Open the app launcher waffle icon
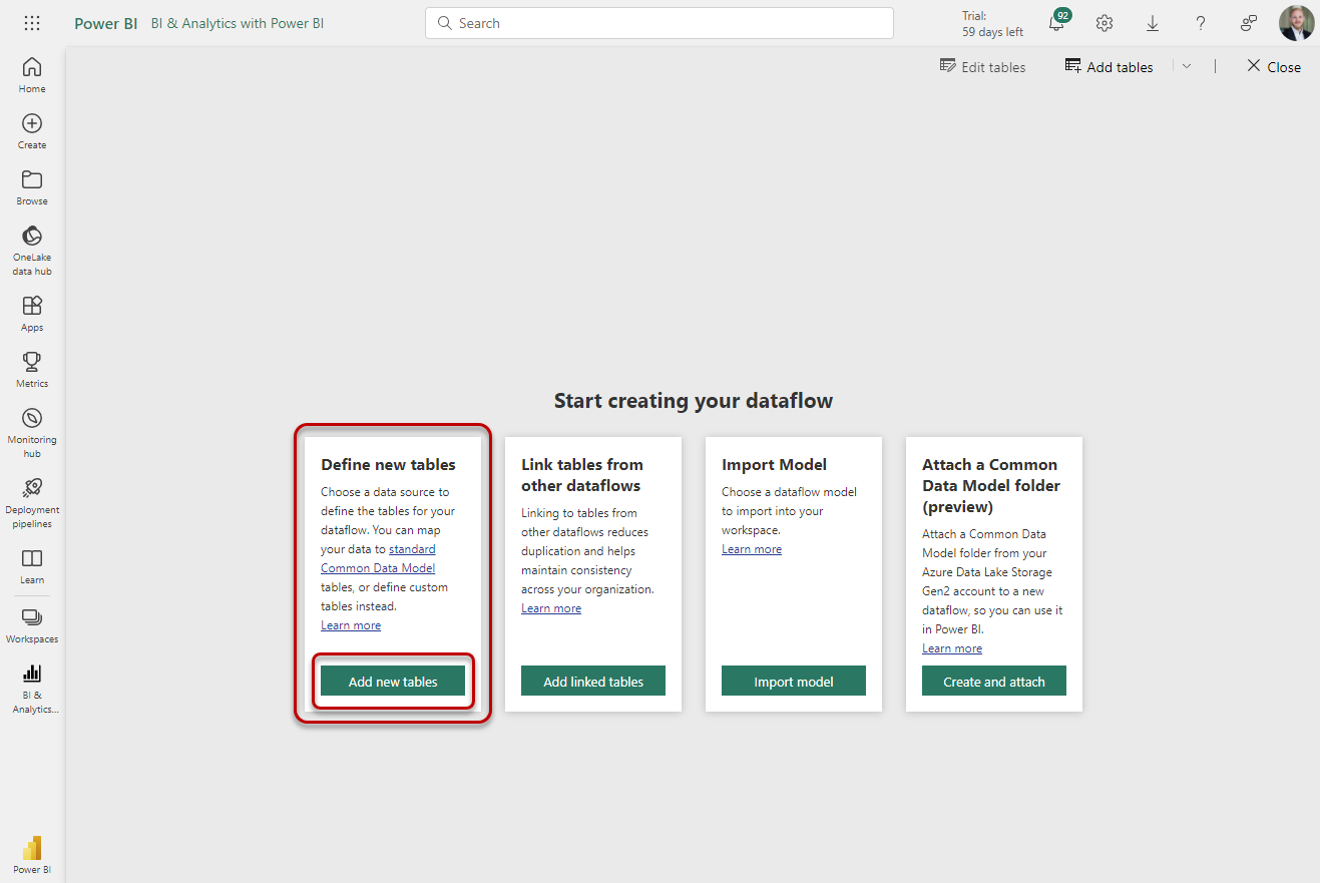The width and height of the screenshot is (1320, 883). 32,23
